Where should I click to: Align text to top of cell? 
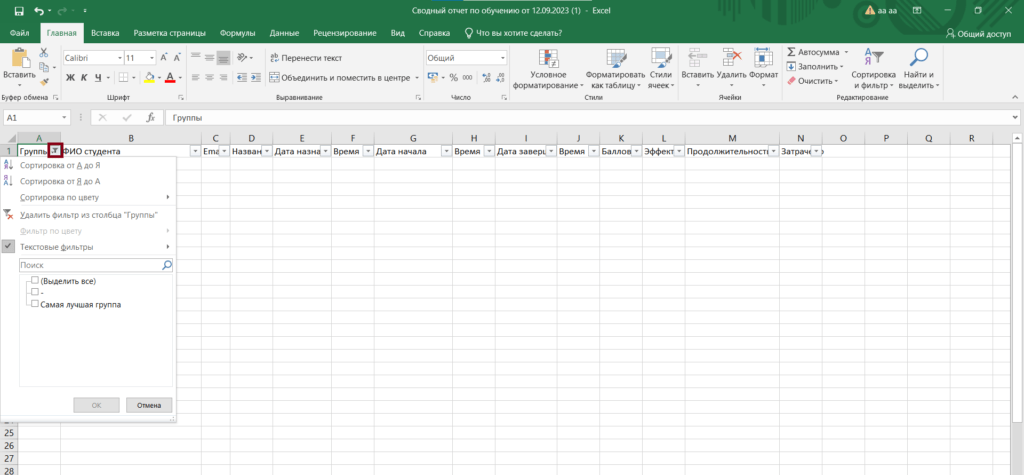pos(195,57)
